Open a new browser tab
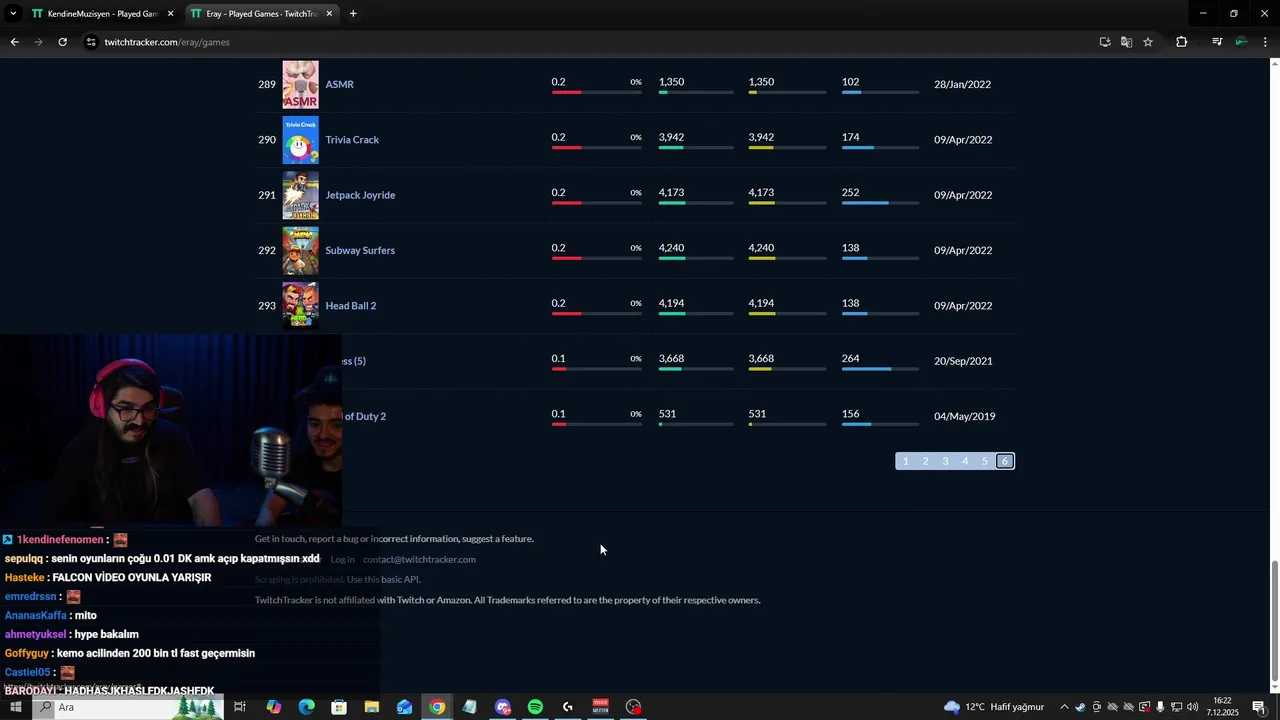 tap(353, 14)
